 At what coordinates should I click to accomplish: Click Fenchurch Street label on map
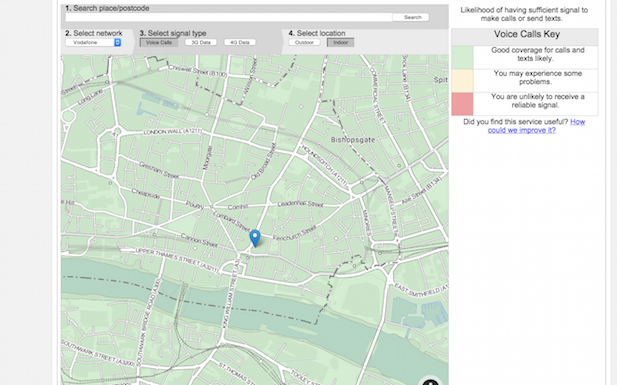click(294, 234)
